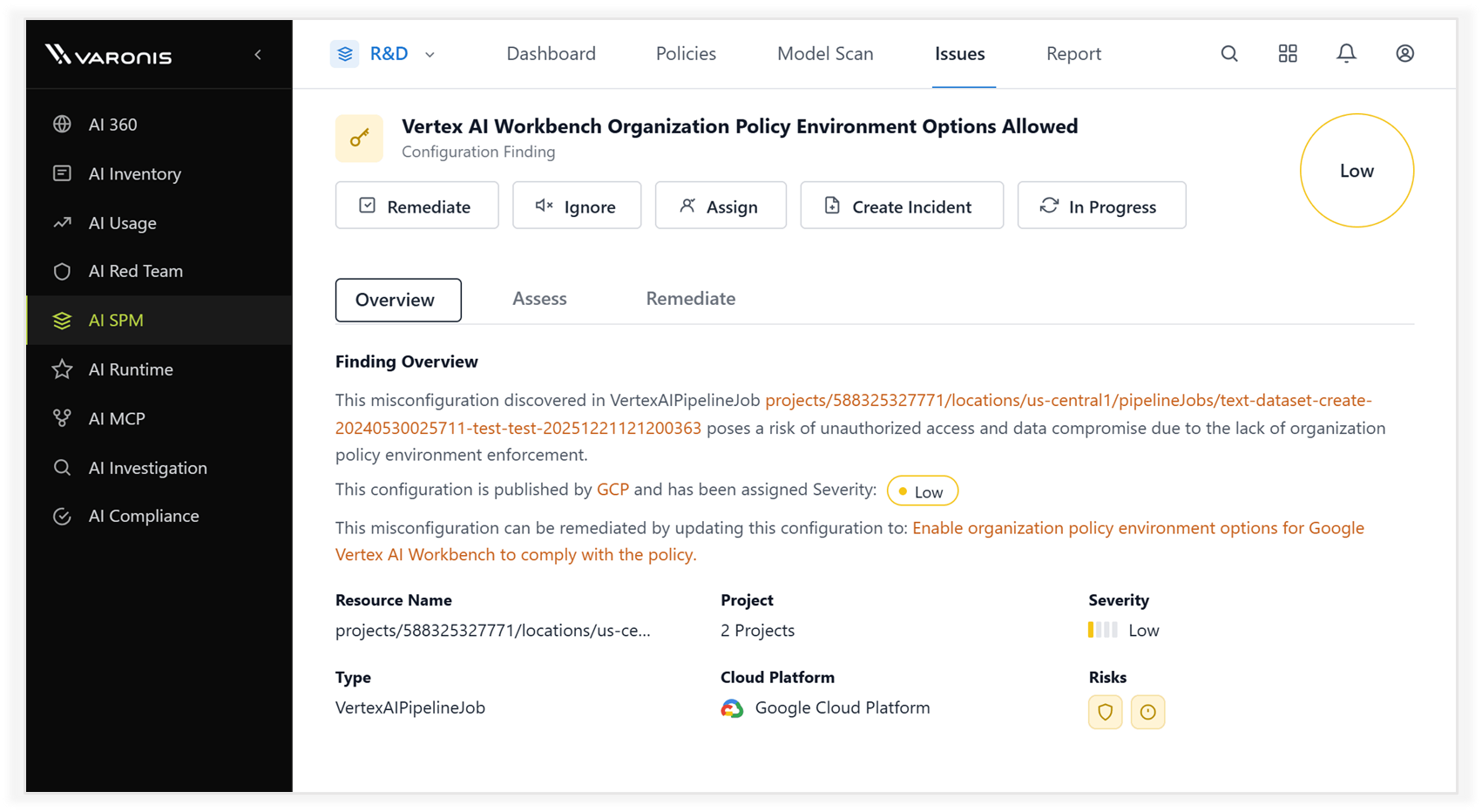Open the Remediate sub-tab
Image resolution: width=1482 pixels, height=812 pixels.
[690, 299]
